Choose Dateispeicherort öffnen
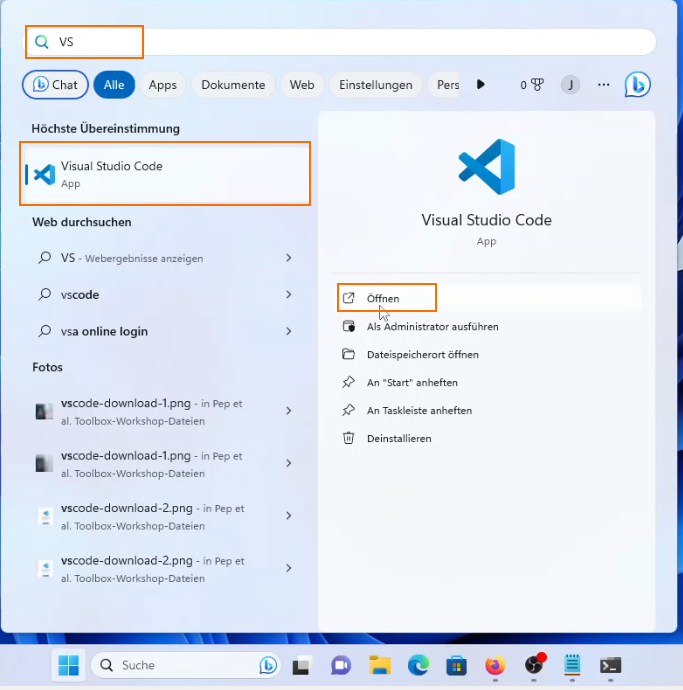 tap(487, 354)
